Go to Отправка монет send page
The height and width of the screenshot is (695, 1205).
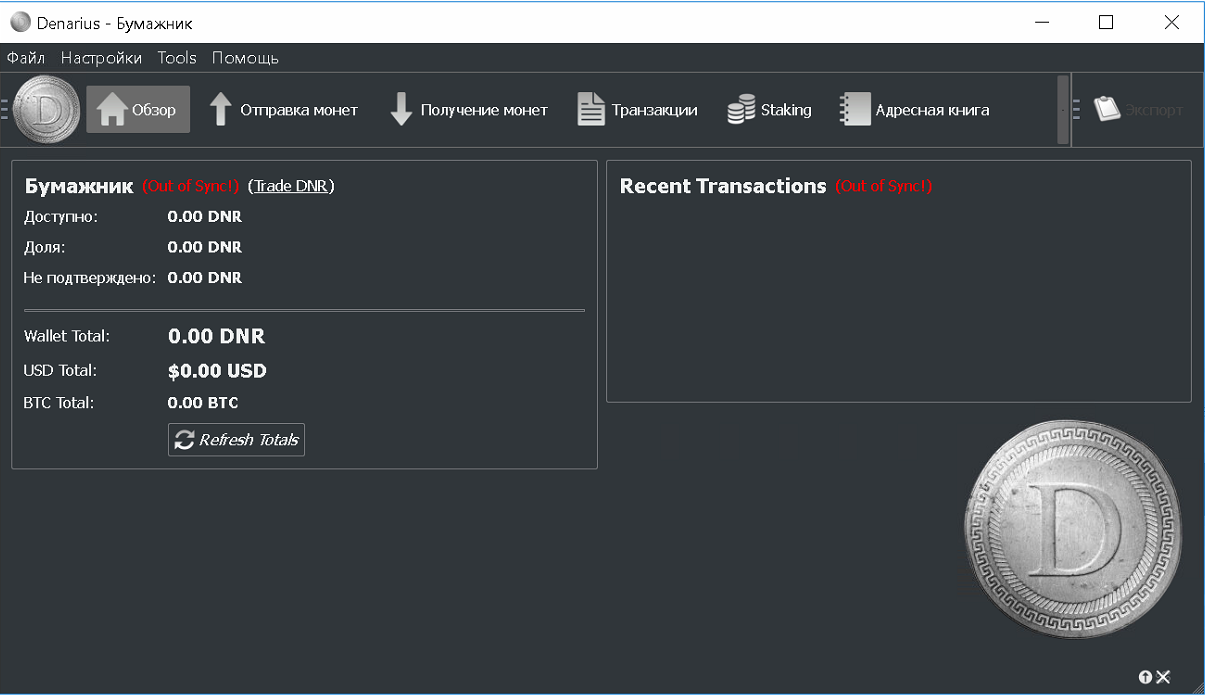pyautogui.click(x=283, y=110)
